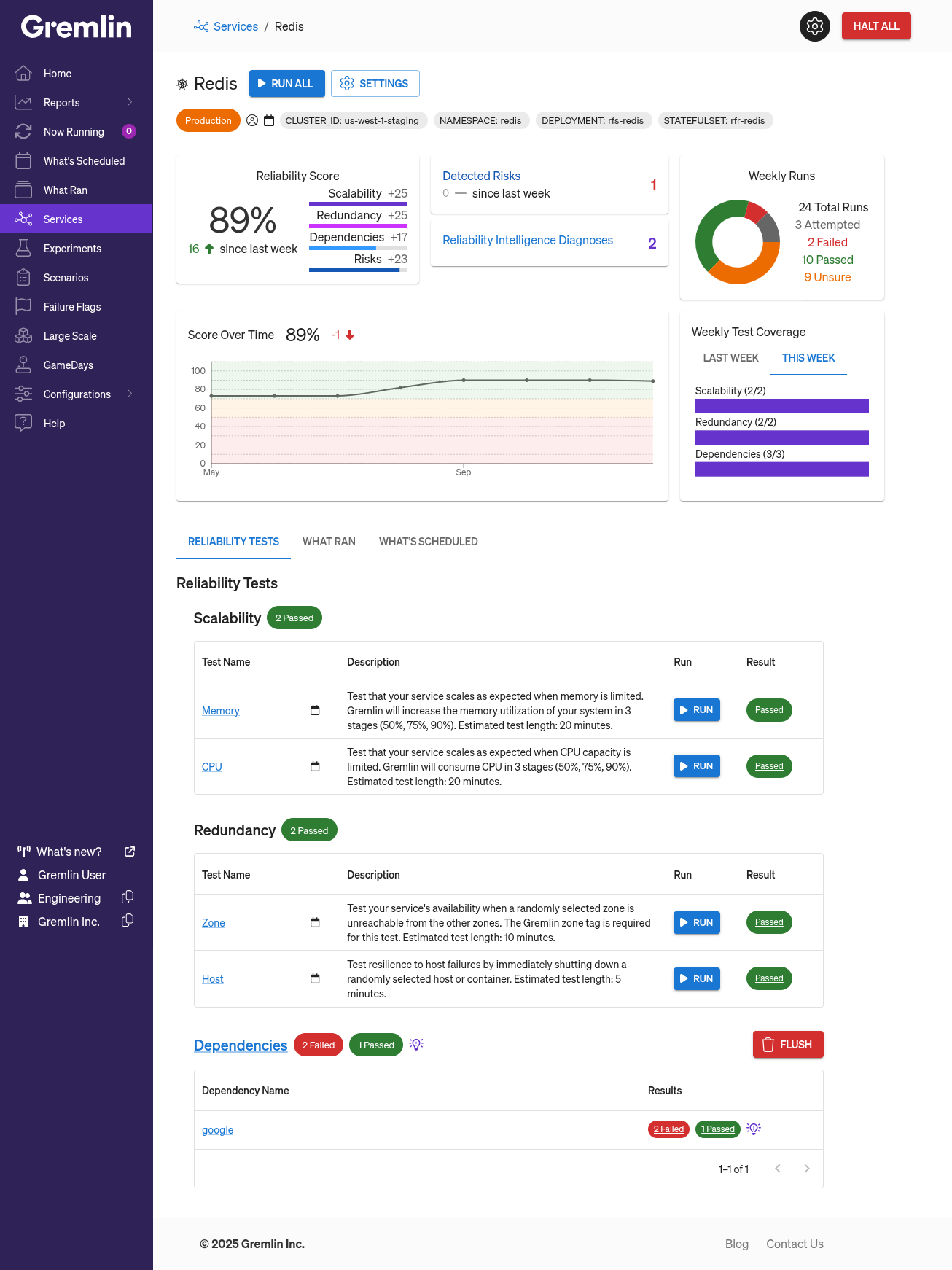Screen dimensions: 952x1270
Task: Schedule the Host test via calendar icon
Action: (x=315, y=978)
